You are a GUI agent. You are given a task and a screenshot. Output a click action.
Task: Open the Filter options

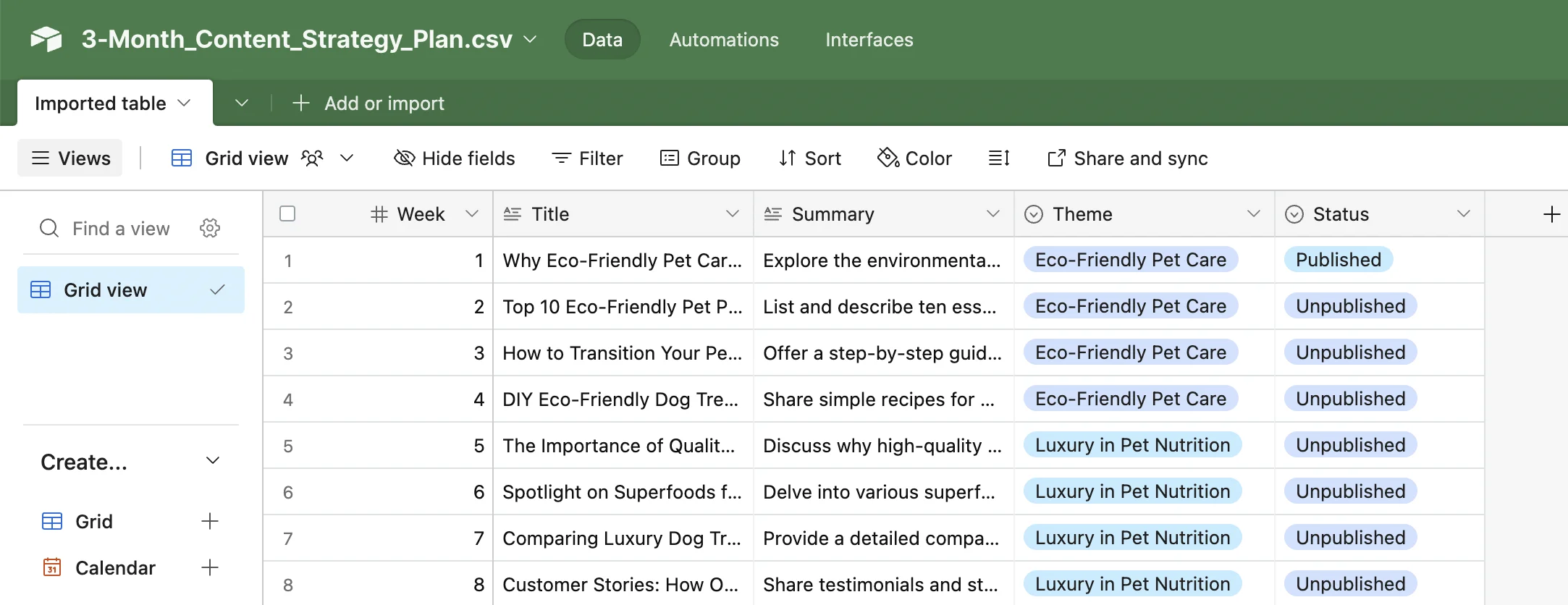pyautogui.click(x=587, y=158)
